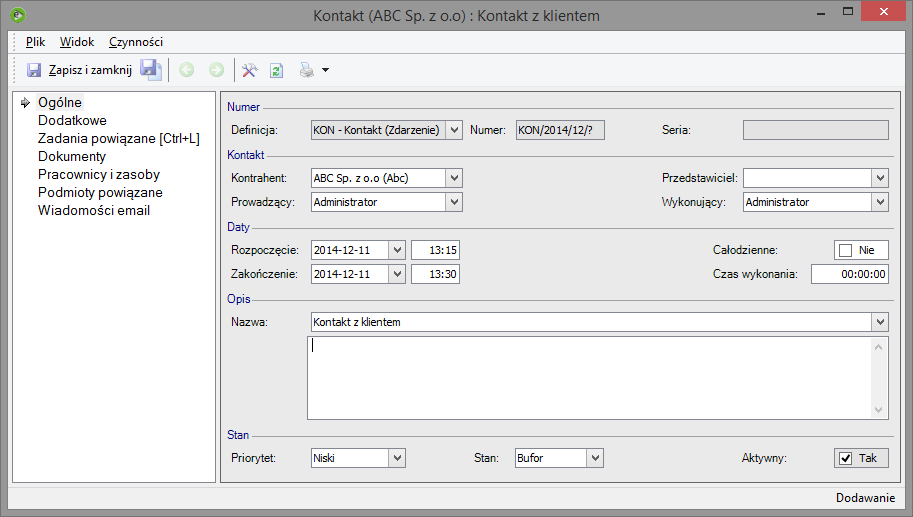
Task: Expand the Prowadzący dropdown arrow
Action: pyautogui.click(x=454, y=202)
